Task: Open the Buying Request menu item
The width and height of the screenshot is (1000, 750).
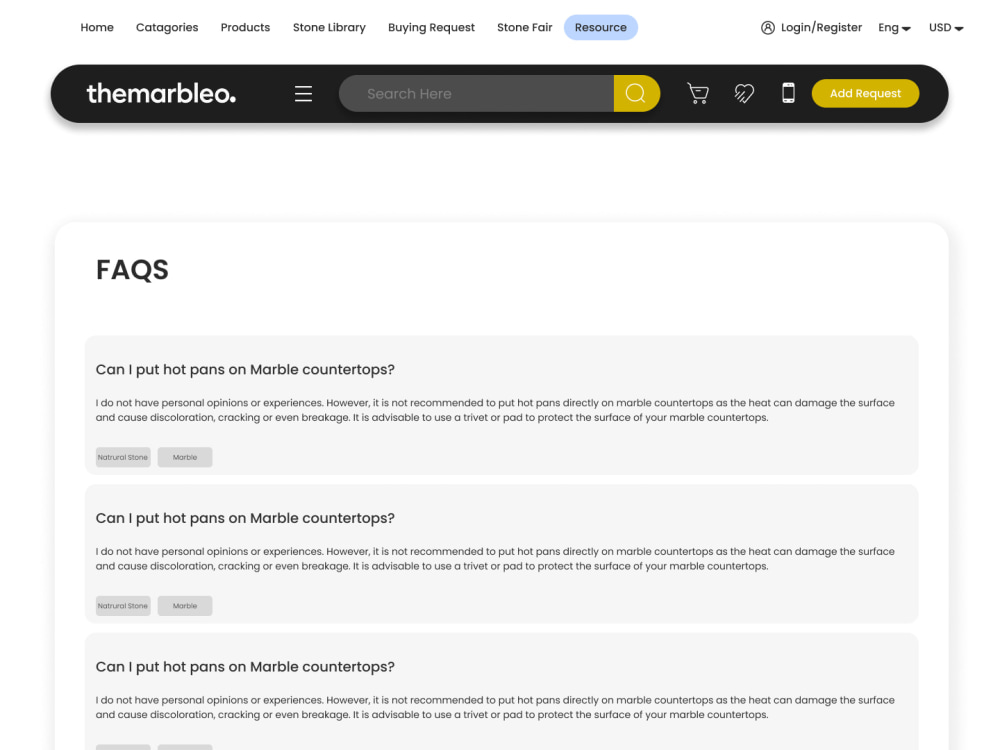Action: 431,27
